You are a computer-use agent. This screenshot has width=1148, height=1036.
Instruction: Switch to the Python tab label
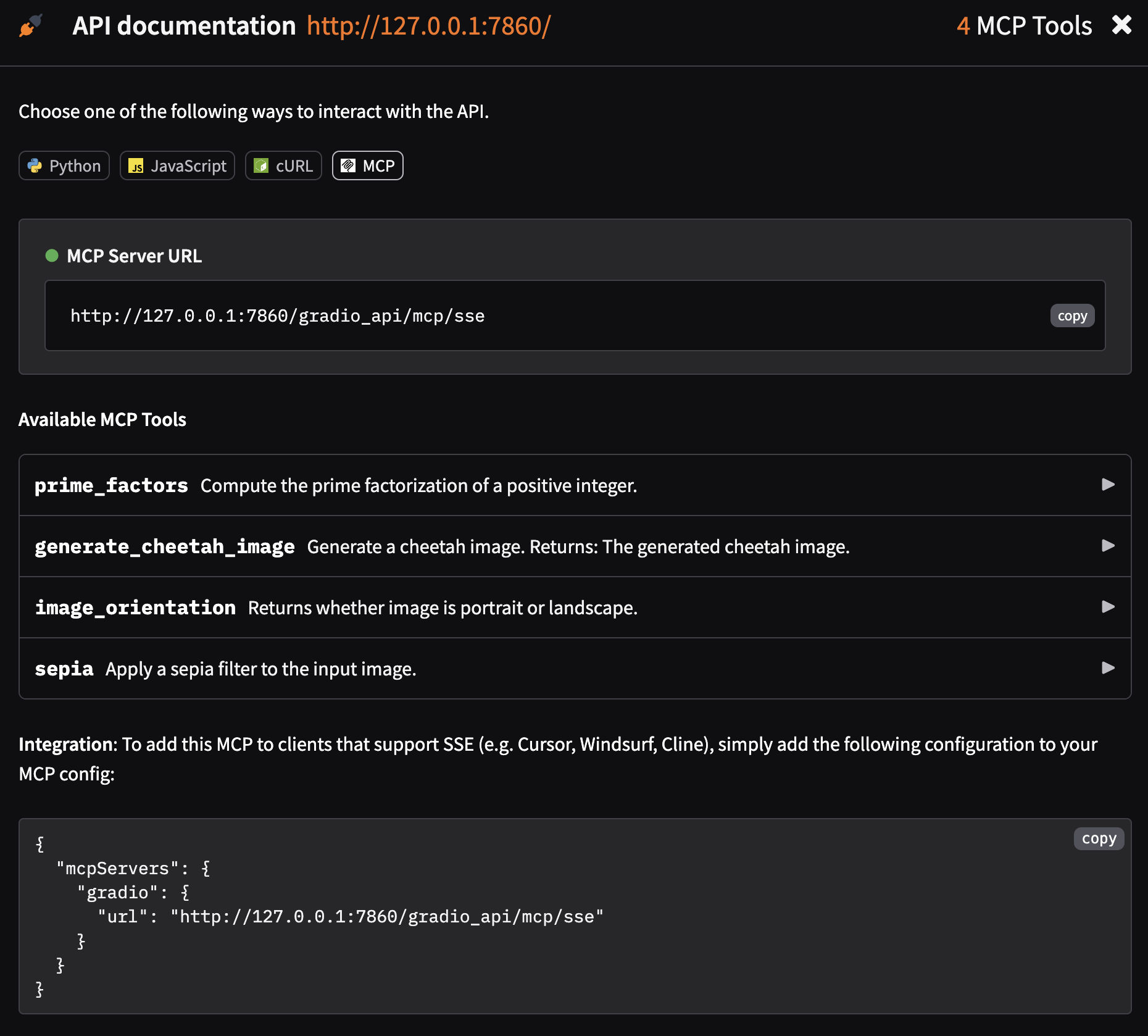[75, 166]
